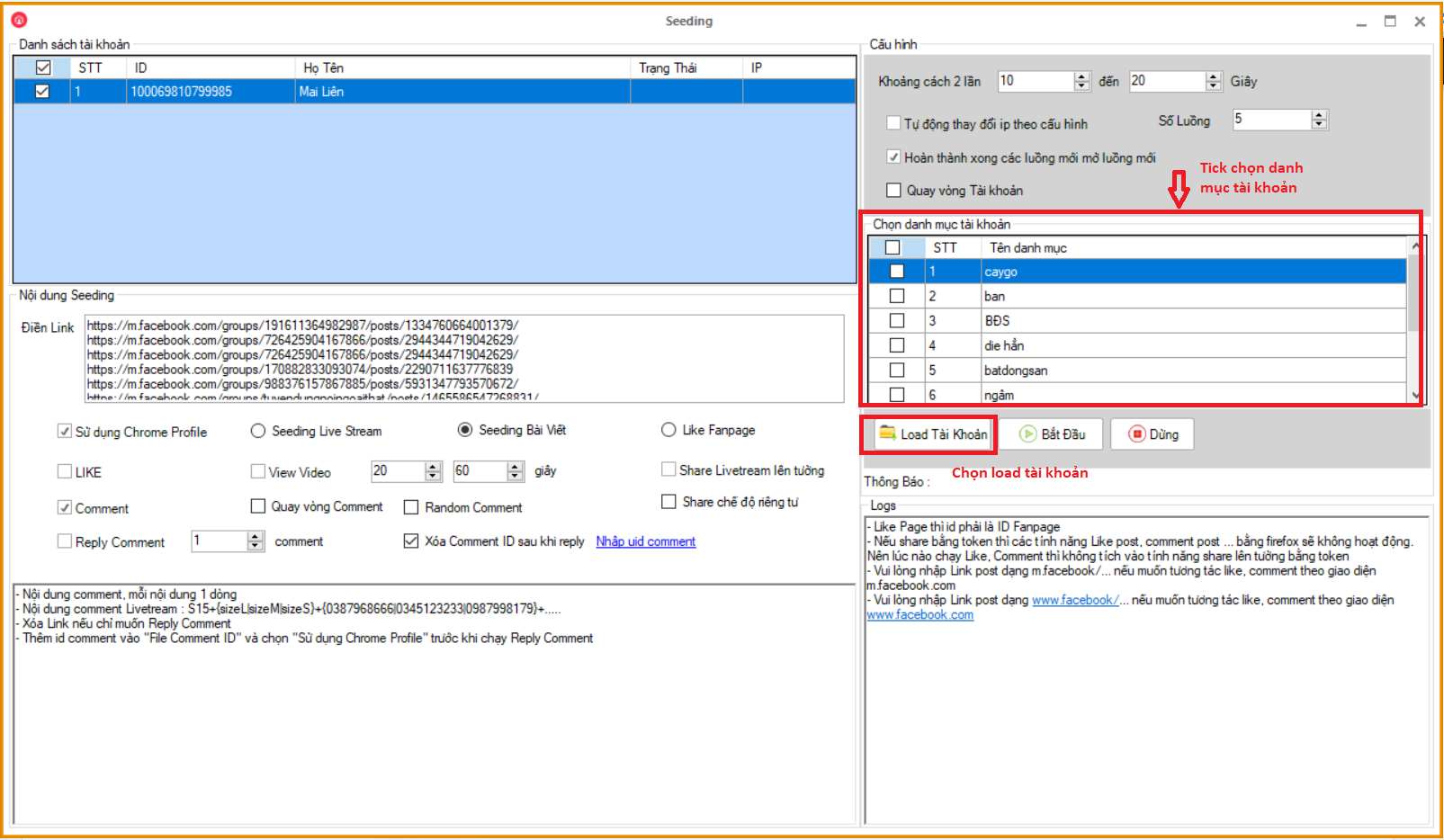Maximize the Seeding window
This screenshot has width=1444, height=840.
coord(1390,22)
